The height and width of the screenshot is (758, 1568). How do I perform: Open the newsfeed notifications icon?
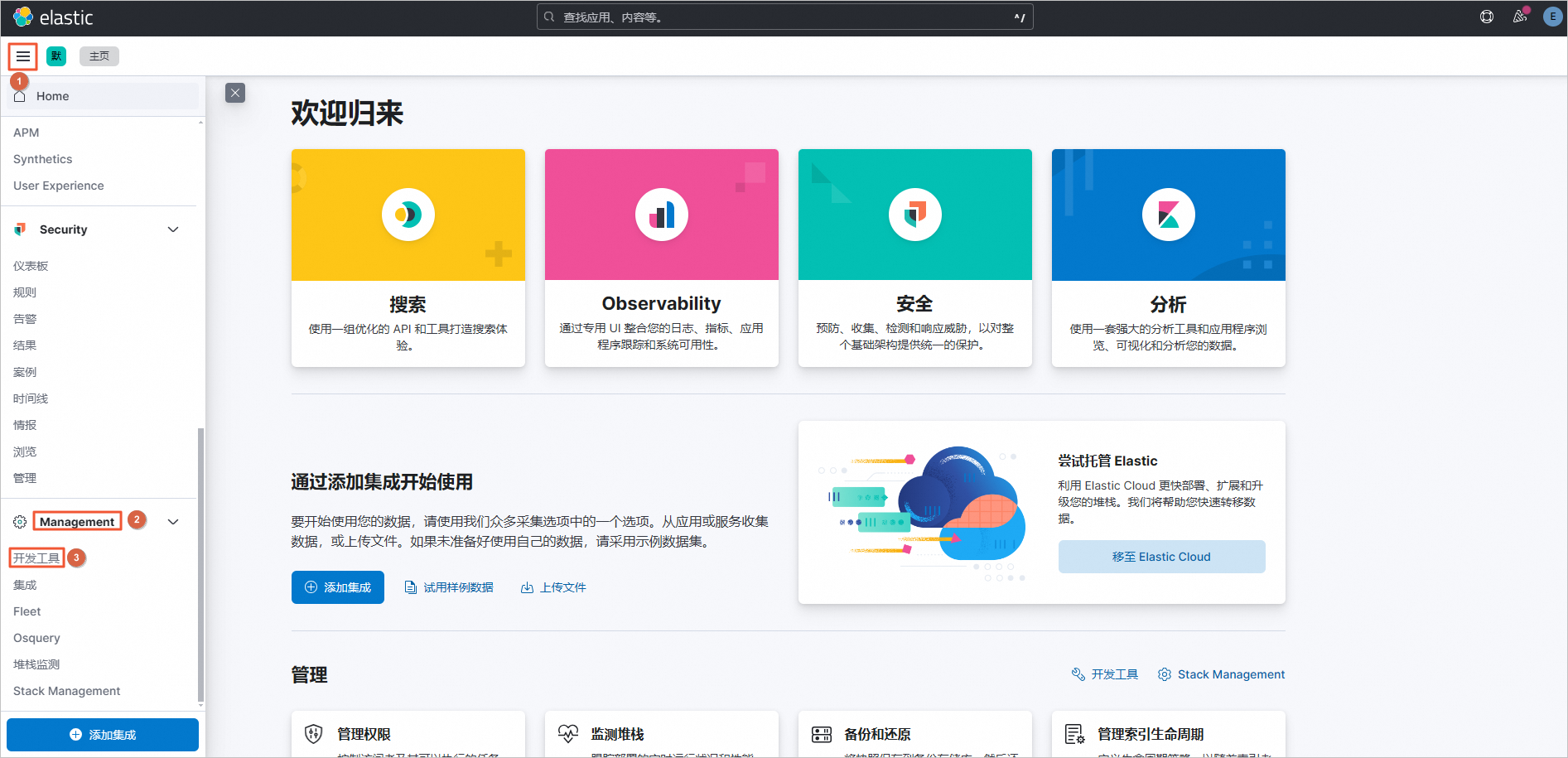coord(1520,17)
